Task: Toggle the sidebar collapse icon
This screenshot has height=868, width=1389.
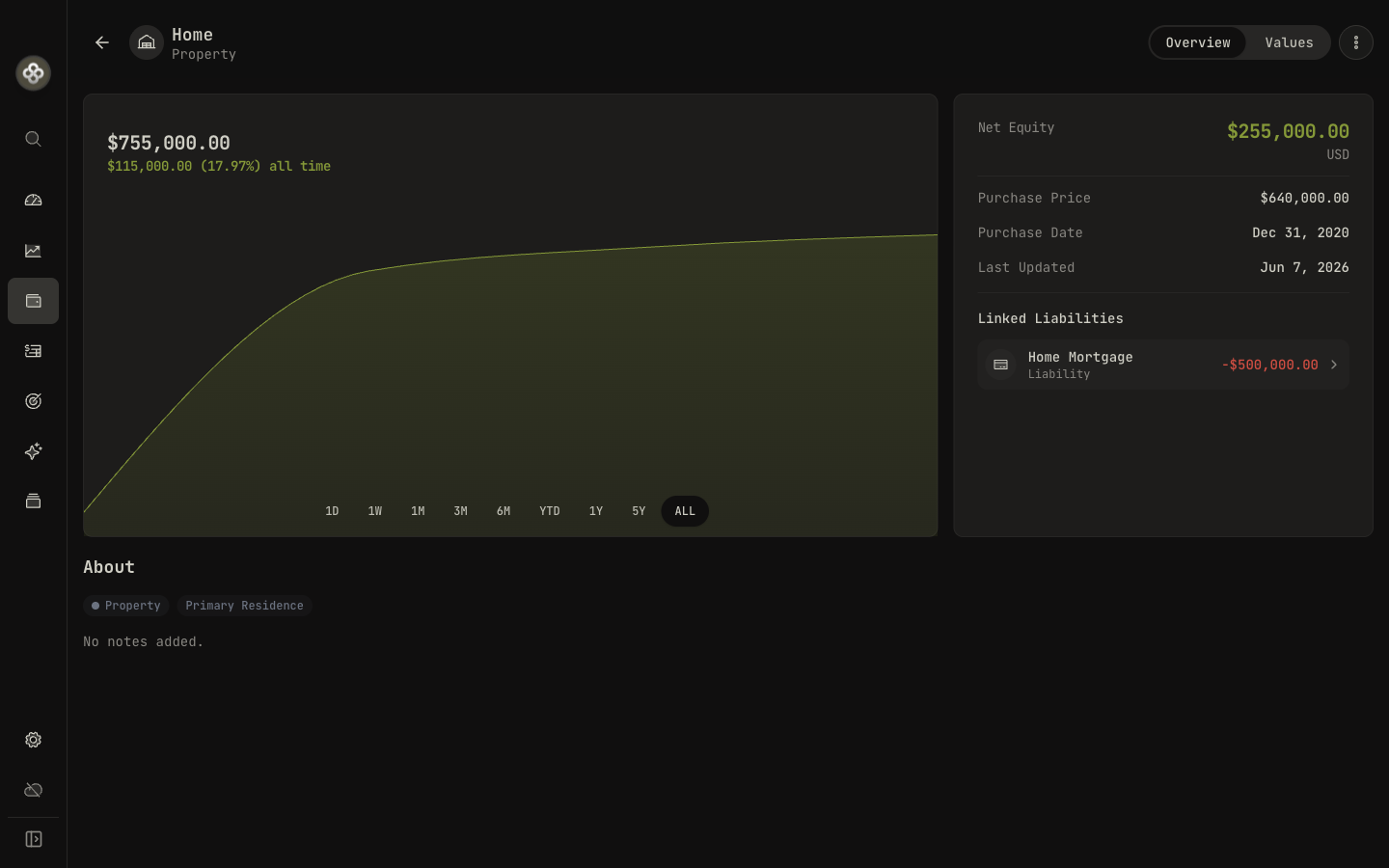Action: tap(33, 839)
